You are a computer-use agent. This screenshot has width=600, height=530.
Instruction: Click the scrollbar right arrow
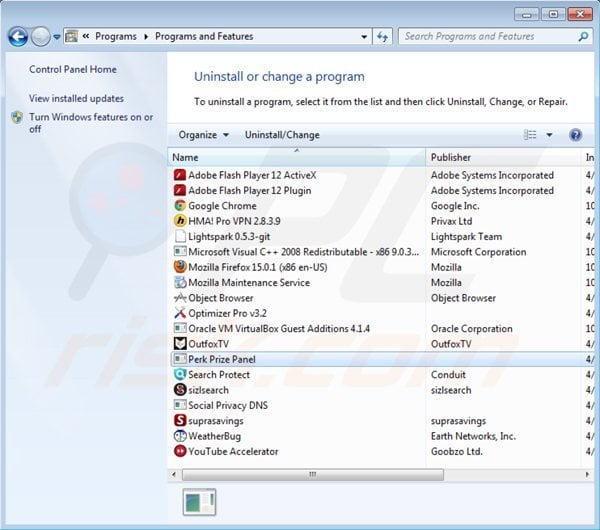pyautogui.click(x=587, y=475)
